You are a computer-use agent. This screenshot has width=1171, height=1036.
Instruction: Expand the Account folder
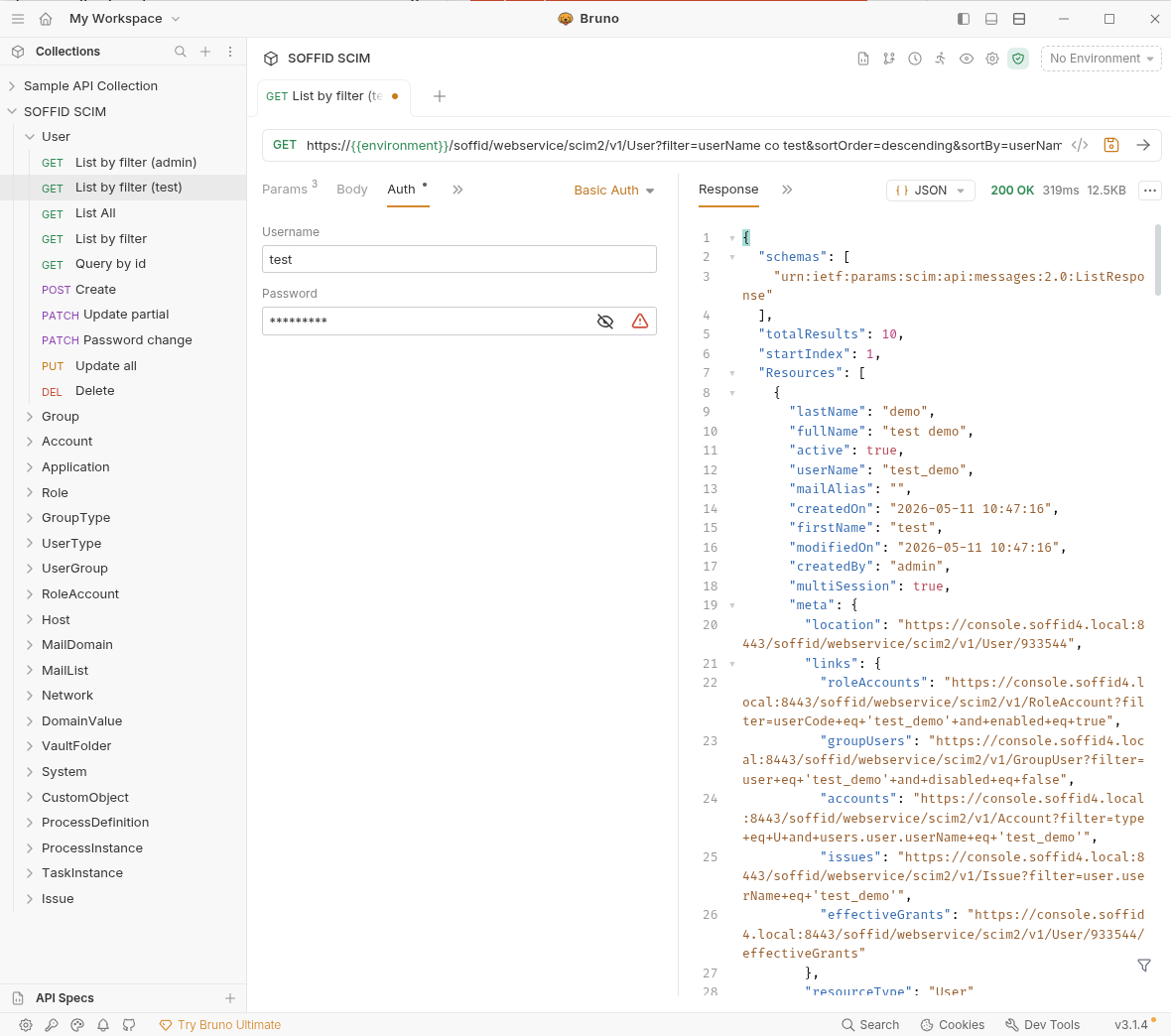click(x=30, y=442)
